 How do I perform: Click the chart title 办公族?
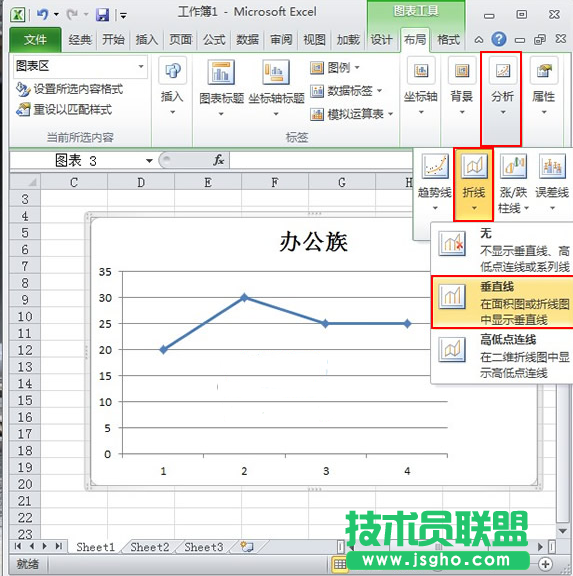tap(313, 242)
